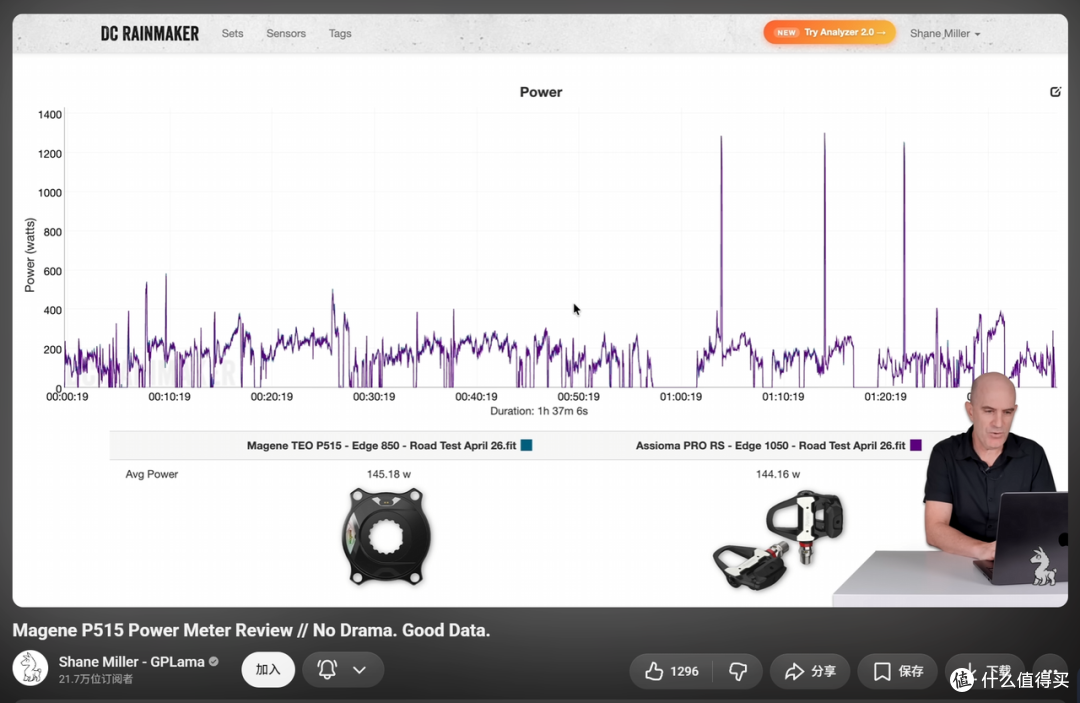Open the Shane Miller - GPLama channel avatar
1080x703 pixels.
click(x=30, y=669)
